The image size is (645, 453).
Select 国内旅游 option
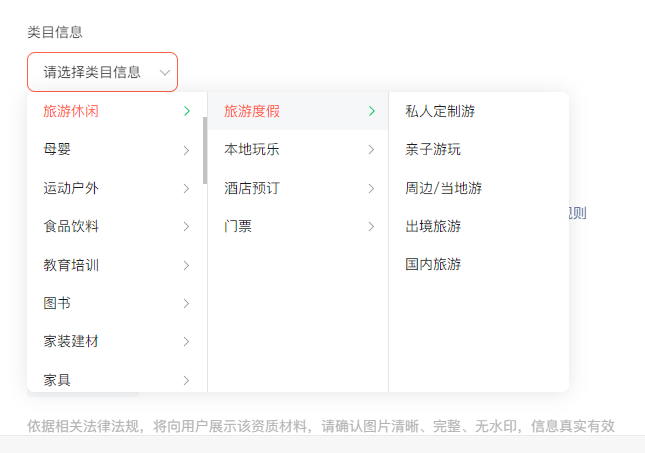point(433,265)
